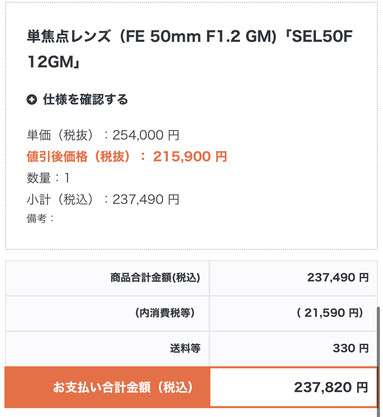Image resolution: width=383 pixels, height=417 pixels.
Task: Click the 21,590 円 consumption tax value
Action: 330,313
